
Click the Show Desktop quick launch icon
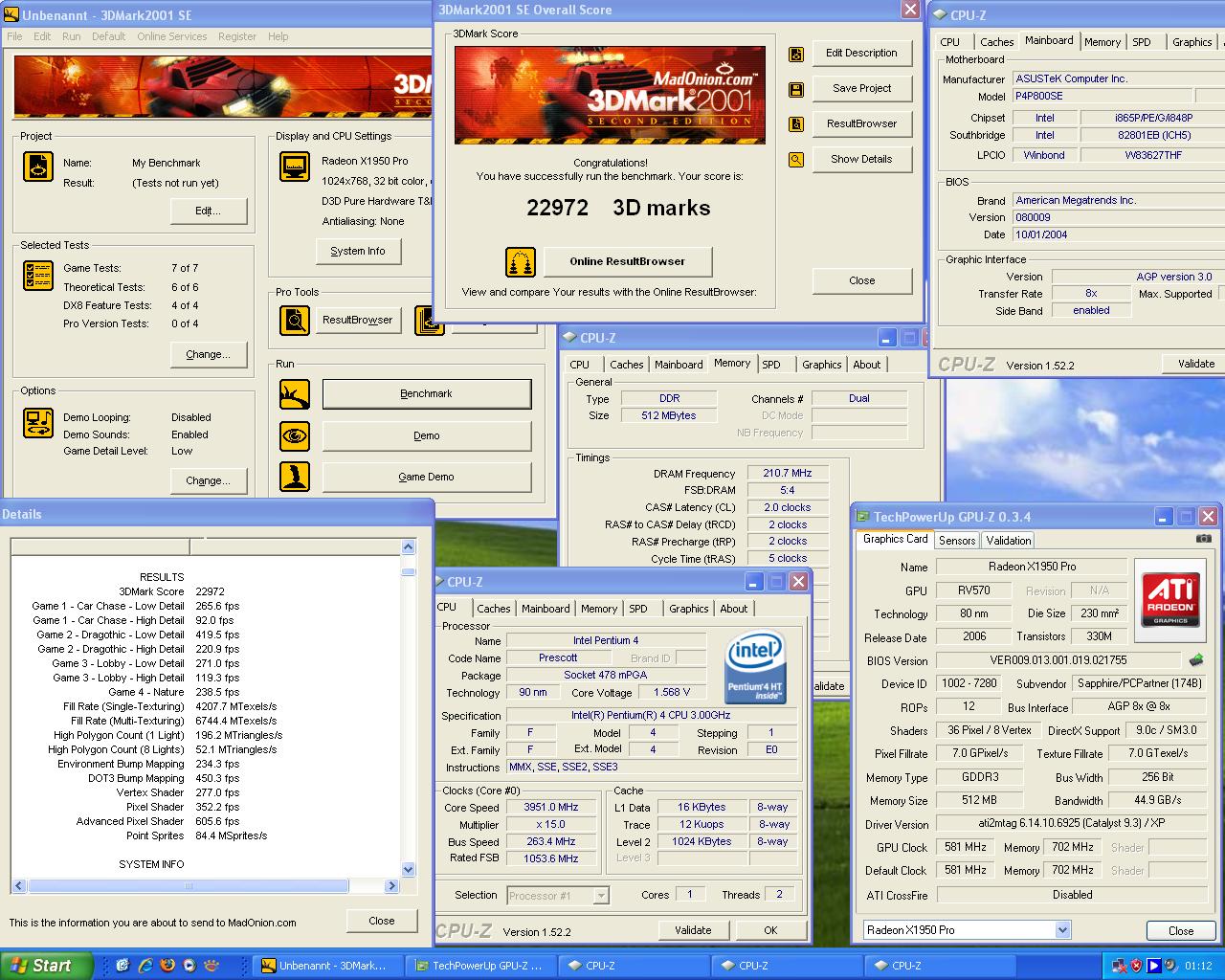click(122, 966)
